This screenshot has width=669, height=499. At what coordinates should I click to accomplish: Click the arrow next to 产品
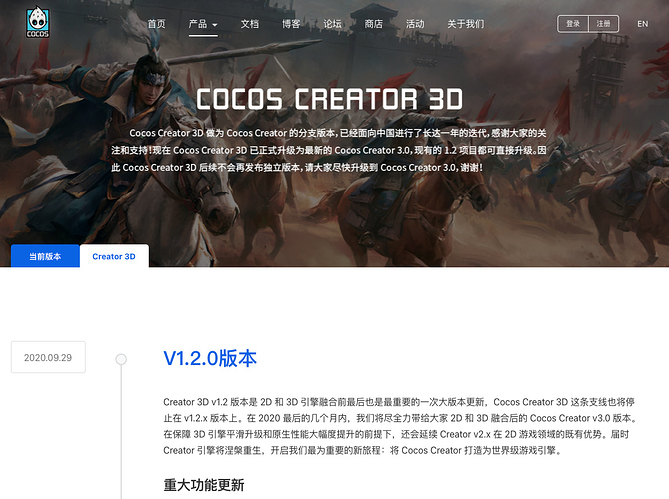click(x=215, y=25)
